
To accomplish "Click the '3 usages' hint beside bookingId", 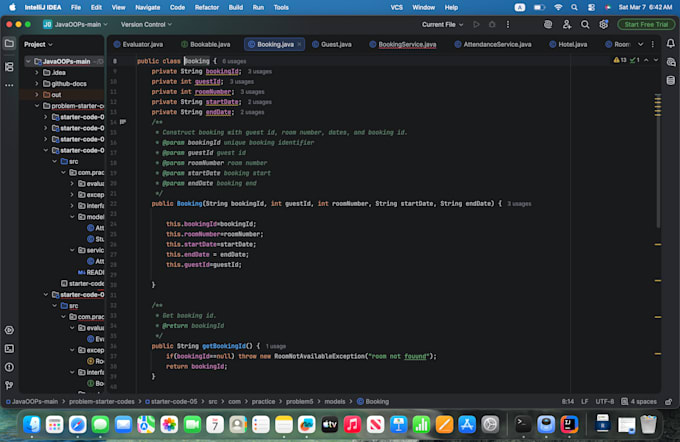I will [260, 72].
